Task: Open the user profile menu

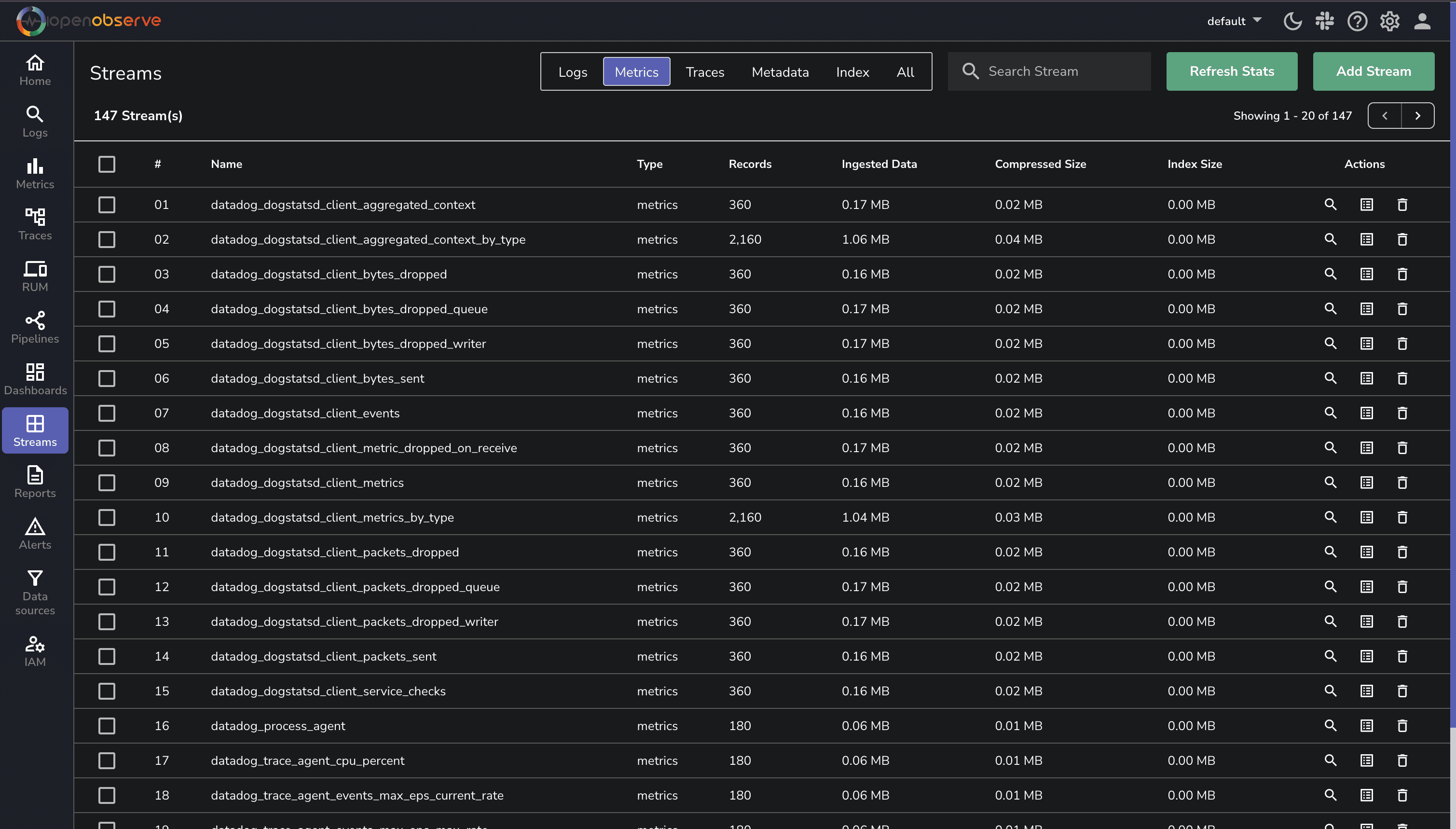Action: (1422, 21)
